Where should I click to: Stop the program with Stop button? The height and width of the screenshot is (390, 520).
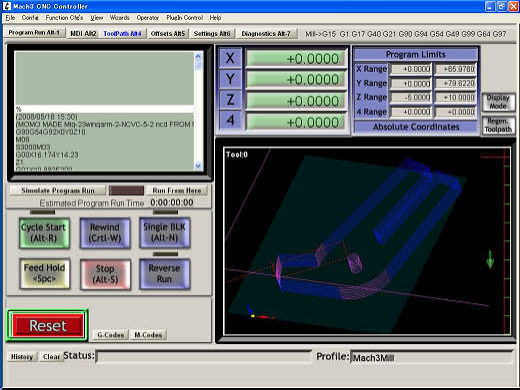105,274
